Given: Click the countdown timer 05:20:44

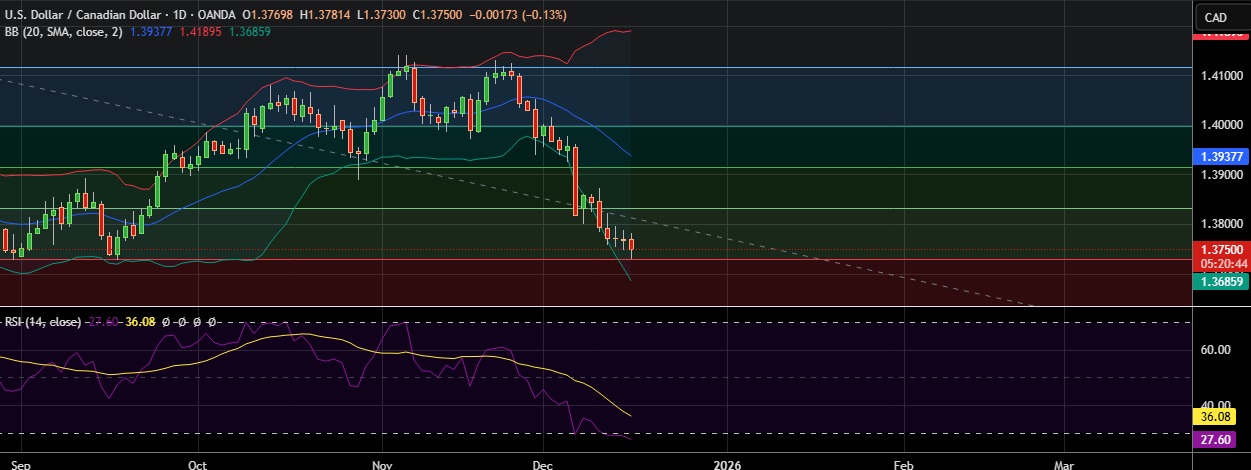Looking at the screenshot, I should [1222, 263].
